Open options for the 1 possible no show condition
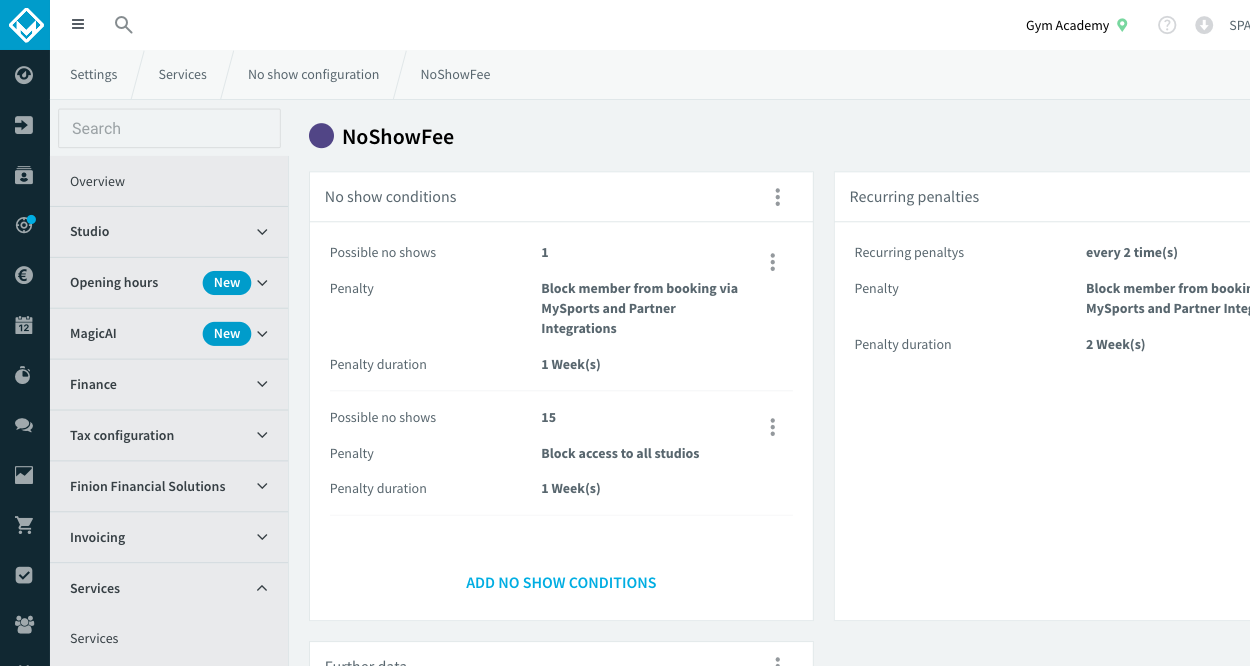Image resolution: width=1250 pixels, height=666 pixels. click(772, 262)
